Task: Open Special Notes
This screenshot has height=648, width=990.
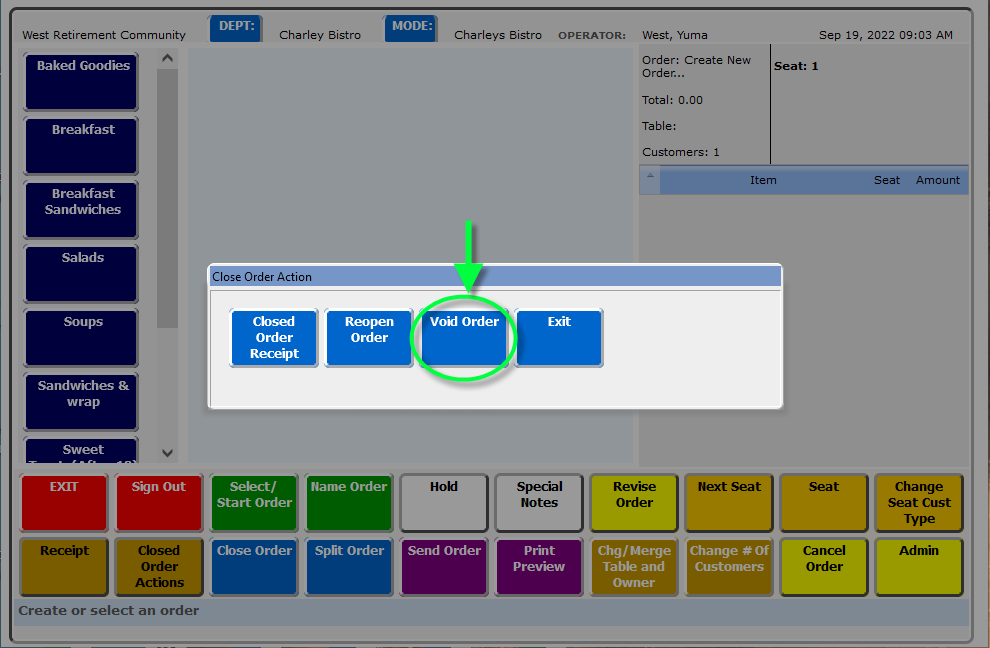Action: 539,502
